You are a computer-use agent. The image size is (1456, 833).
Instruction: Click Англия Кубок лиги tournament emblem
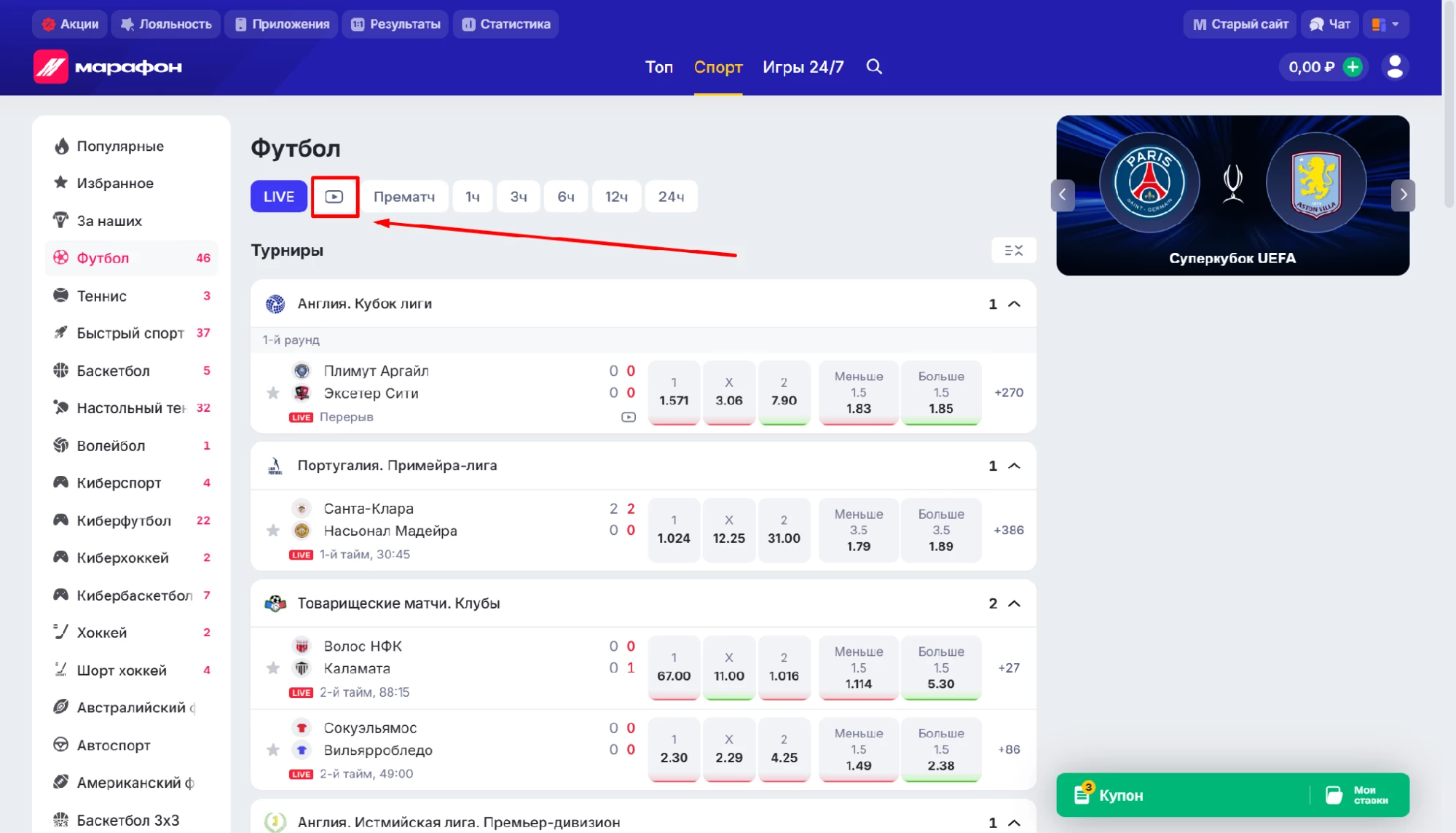point(275,304)
